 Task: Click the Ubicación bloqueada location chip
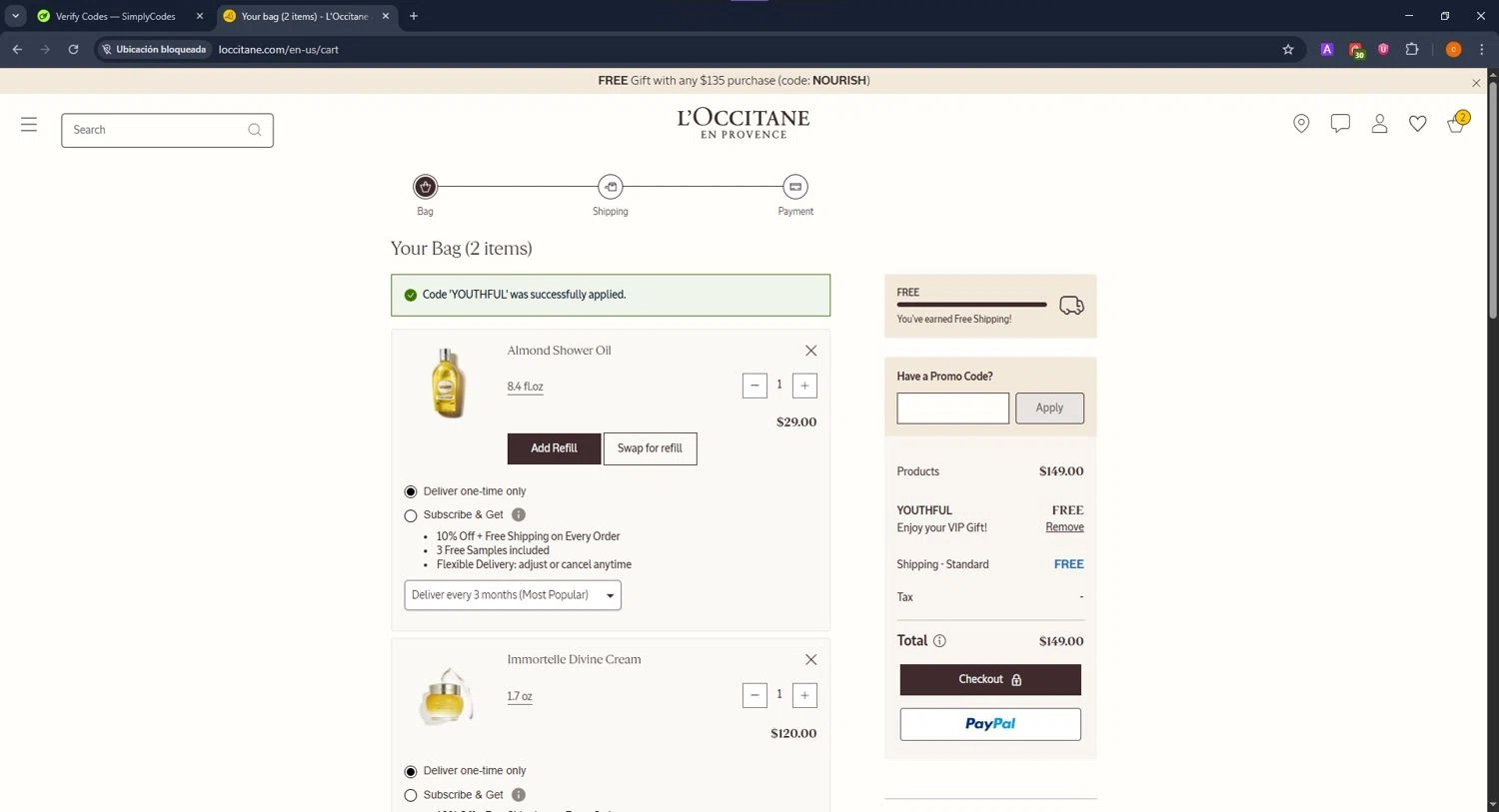153,49
